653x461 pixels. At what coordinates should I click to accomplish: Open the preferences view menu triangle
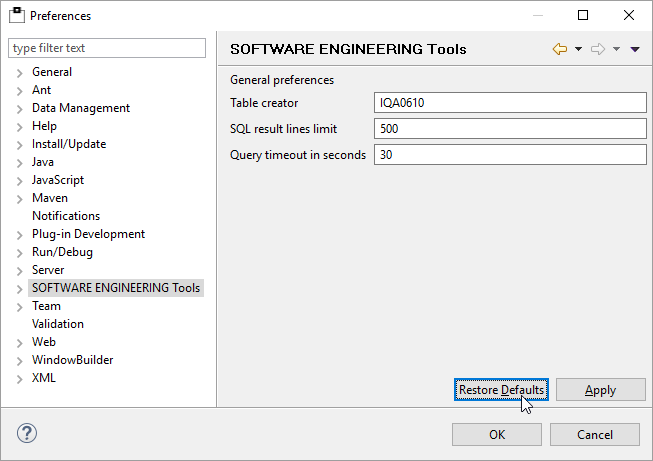coord(635,49)
